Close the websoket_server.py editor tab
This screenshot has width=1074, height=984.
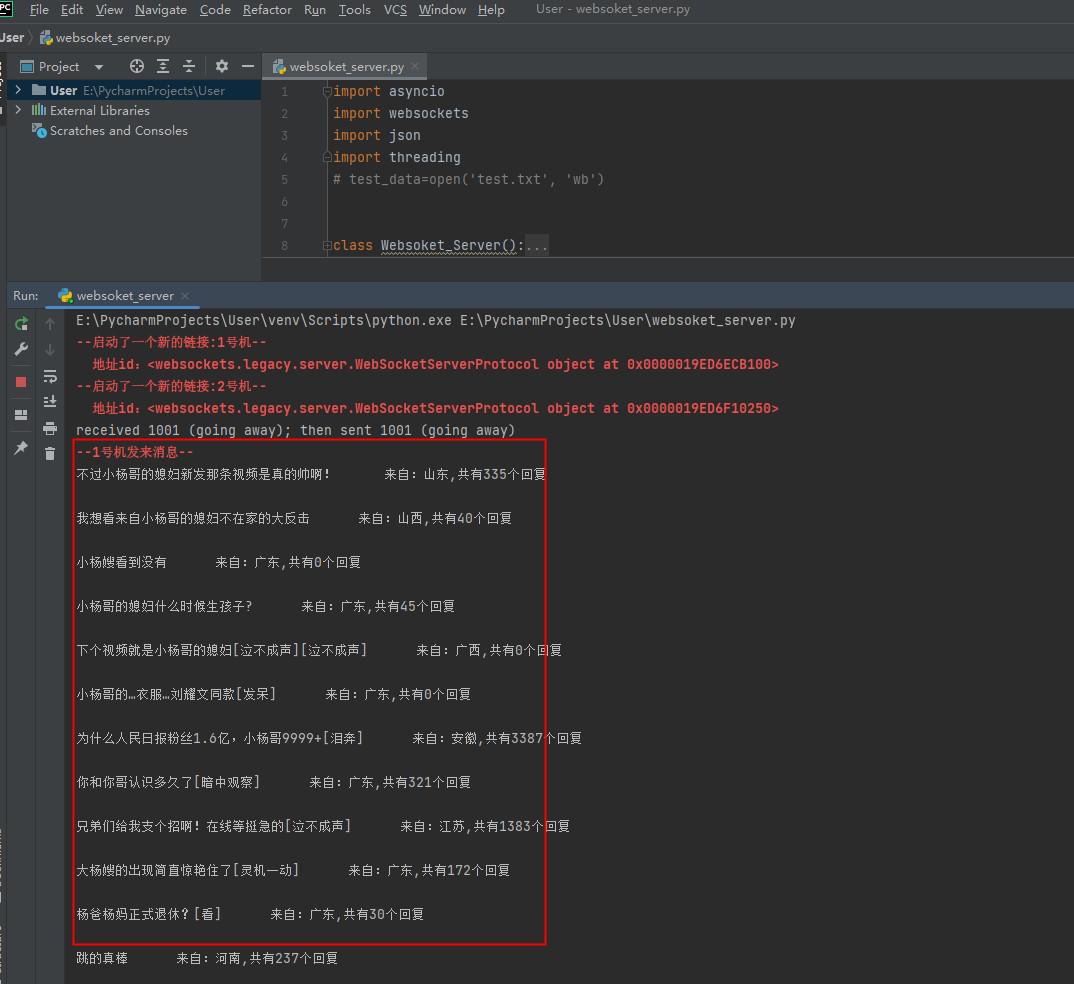tap(415, 66)
